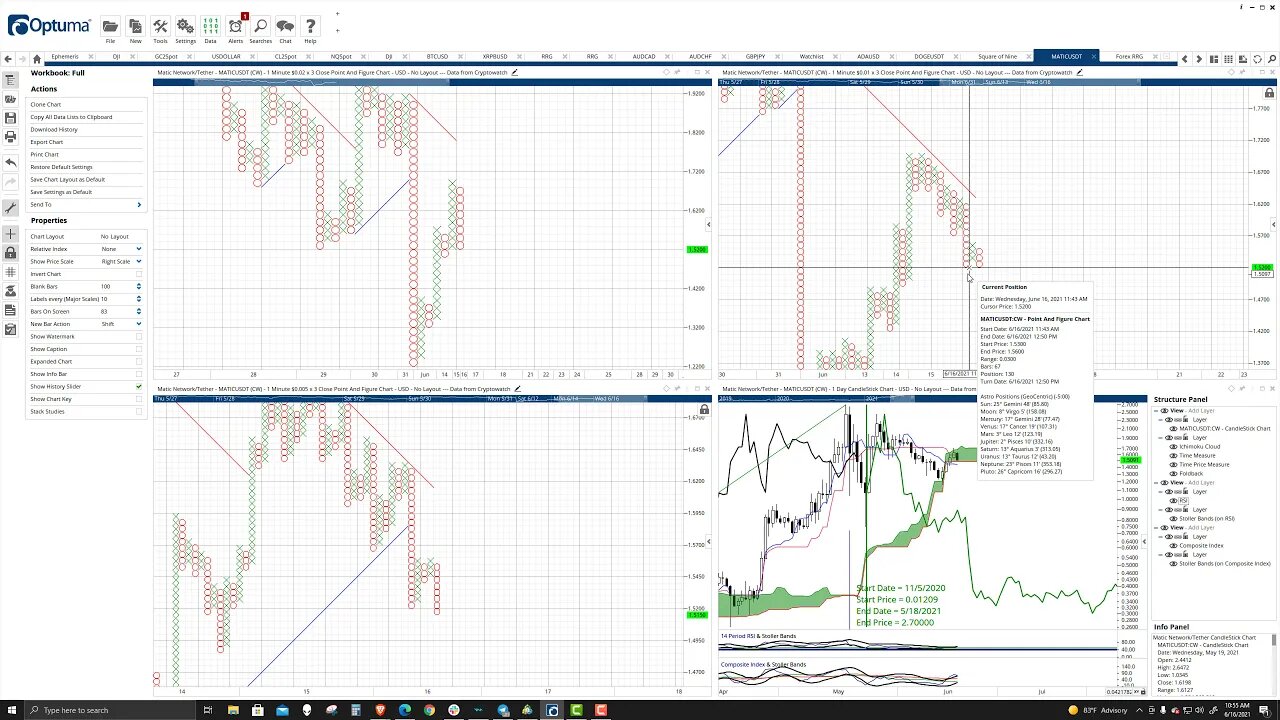
Task: Switch to Square of Nine tab
Action: click(998, 57)
